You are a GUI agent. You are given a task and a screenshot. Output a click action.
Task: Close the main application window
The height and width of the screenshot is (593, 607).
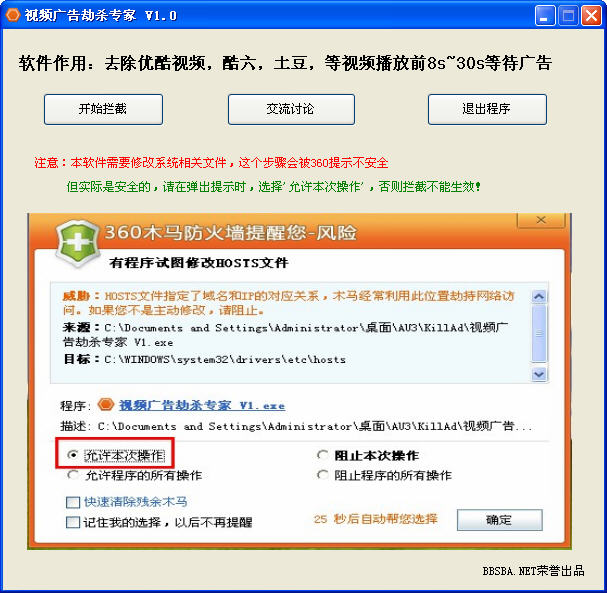(591, 16)
